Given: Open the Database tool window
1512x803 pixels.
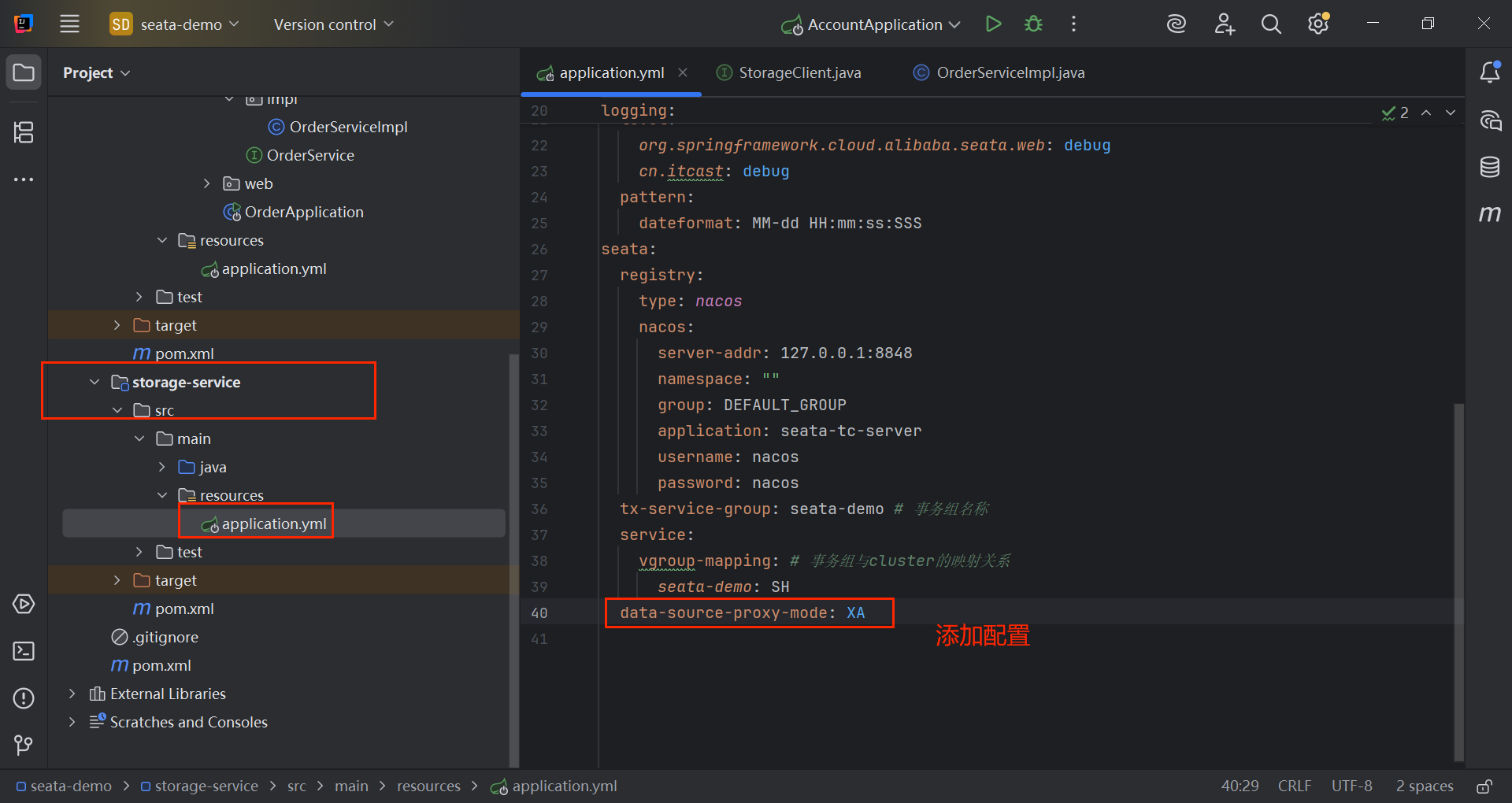Looking at the screenshot, I should click(1490, 167).
